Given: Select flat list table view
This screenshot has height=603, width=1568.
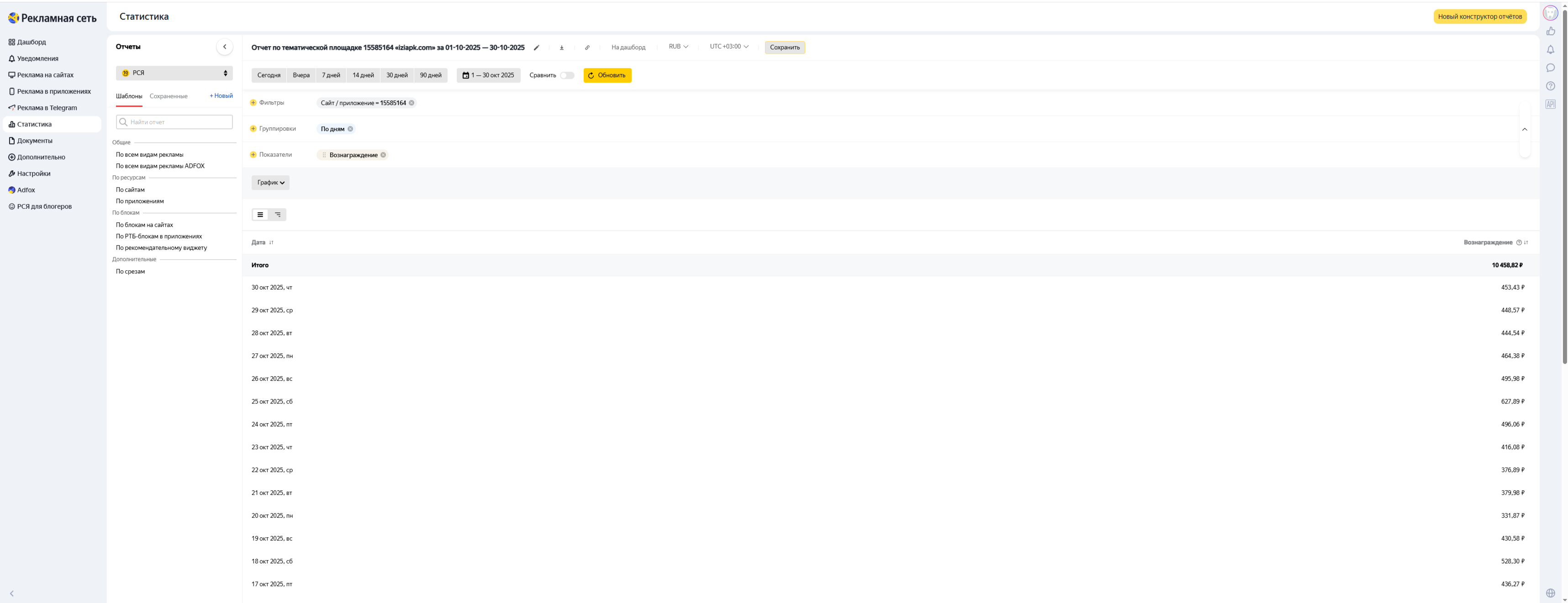Looking at the screenshot, I should pos(260,215).
